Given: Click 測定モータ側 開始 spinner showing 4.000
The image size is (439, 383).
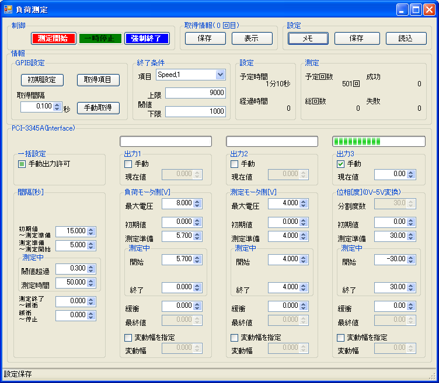Looking at the screenshot, I should click(x=288, y=259).
